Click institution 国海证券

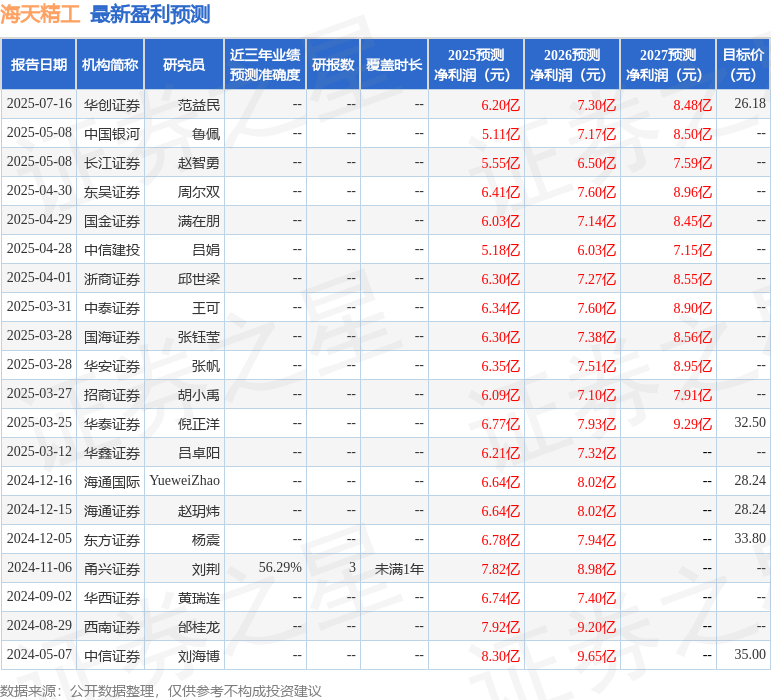click(112, 337)
